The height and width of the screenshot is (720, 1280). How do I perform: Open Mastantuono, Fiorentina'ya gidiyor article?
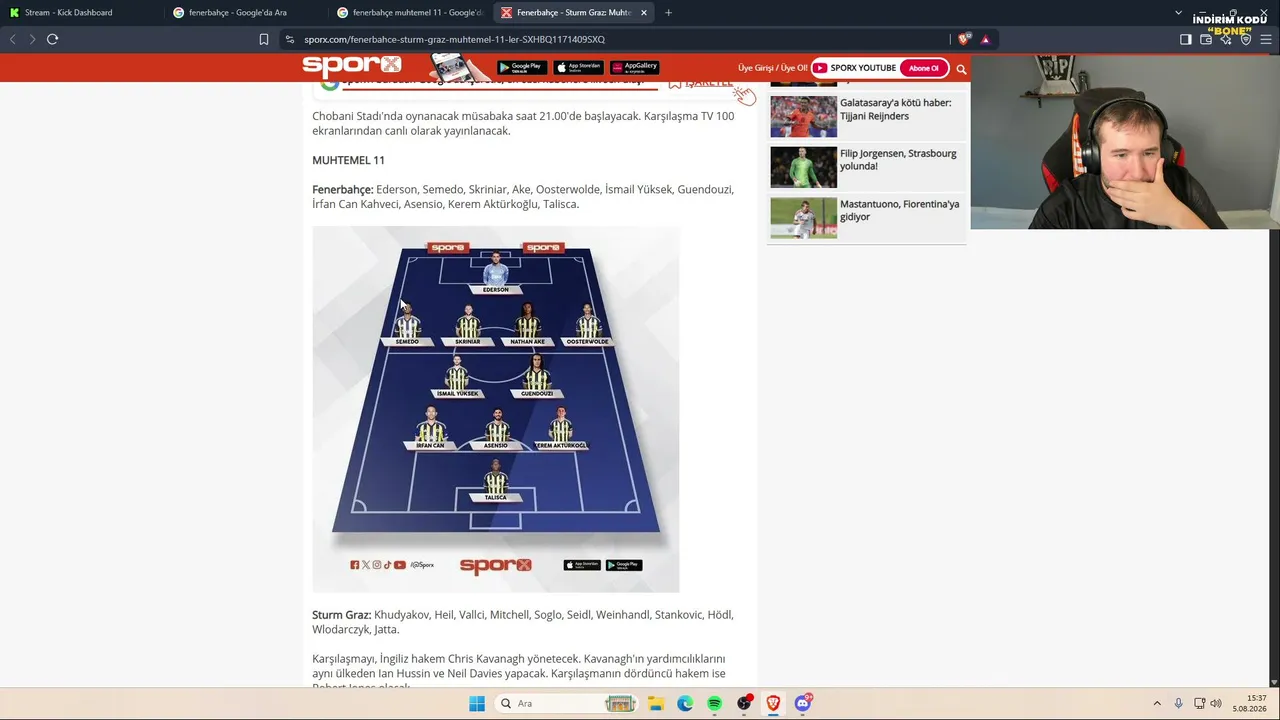(x=900, y=210)
